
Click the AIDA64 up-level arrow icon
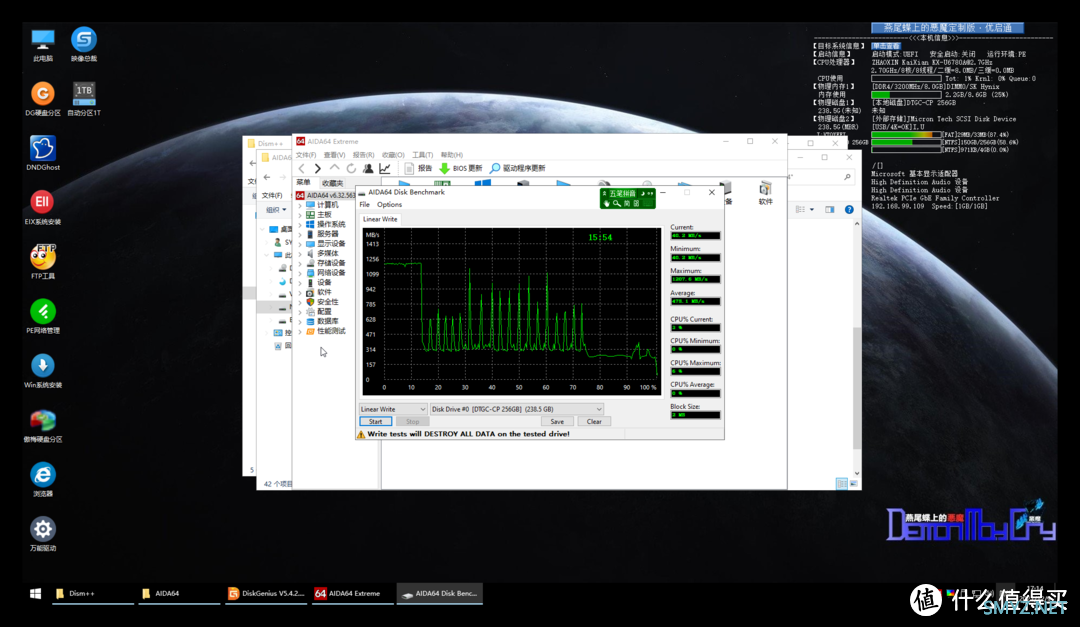point(334,168)
